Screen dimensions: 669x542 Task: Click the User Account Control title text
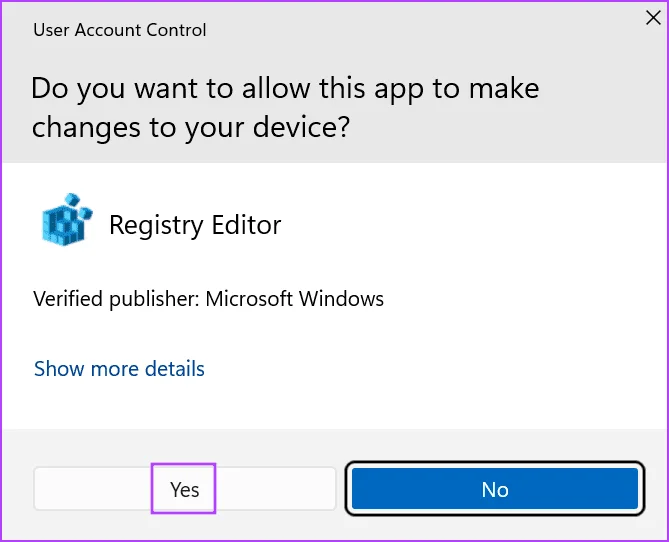(x=120, y=30)
